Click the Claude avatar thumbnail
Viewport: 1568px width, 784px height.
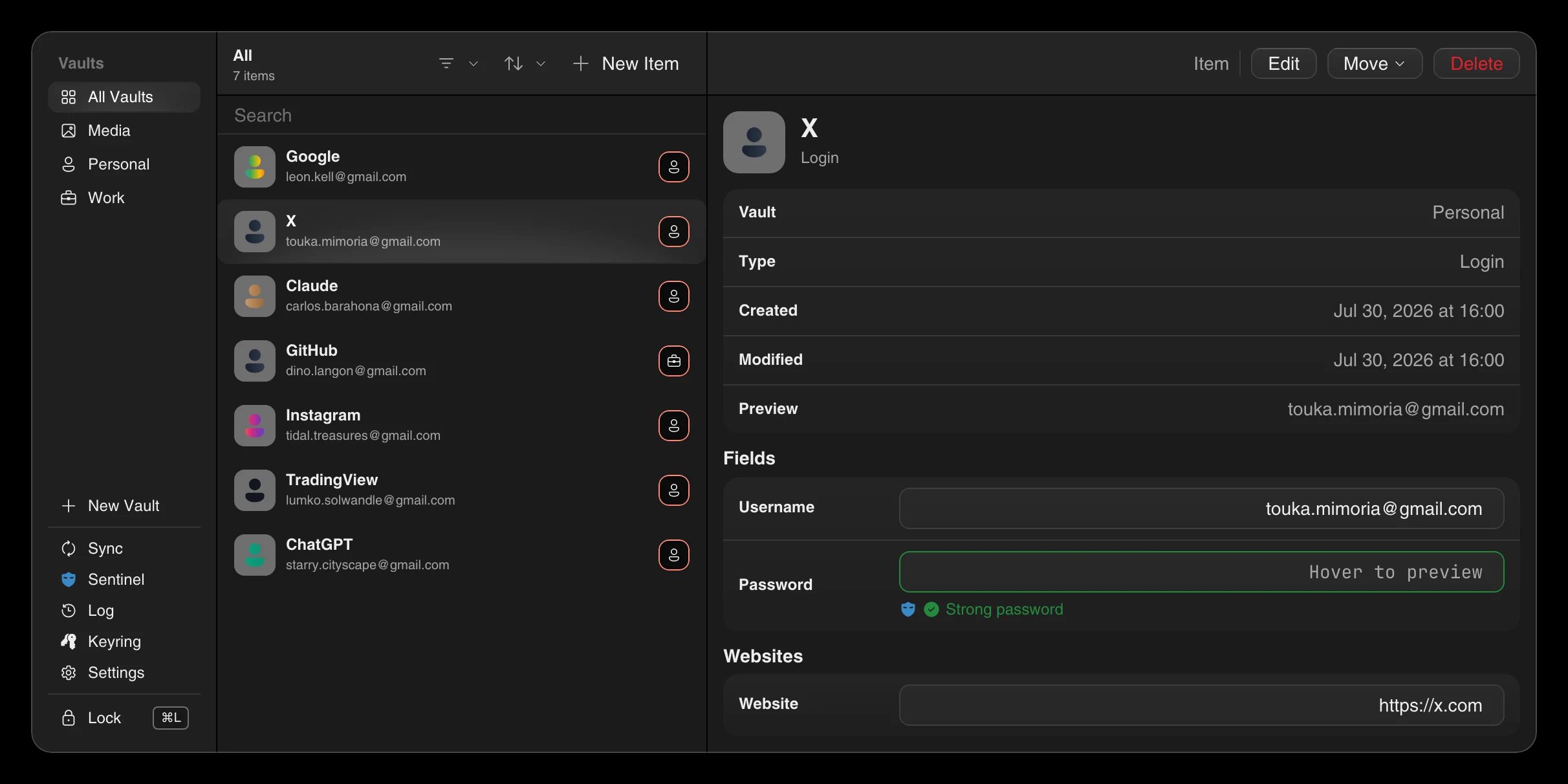(x=255, y=296)
